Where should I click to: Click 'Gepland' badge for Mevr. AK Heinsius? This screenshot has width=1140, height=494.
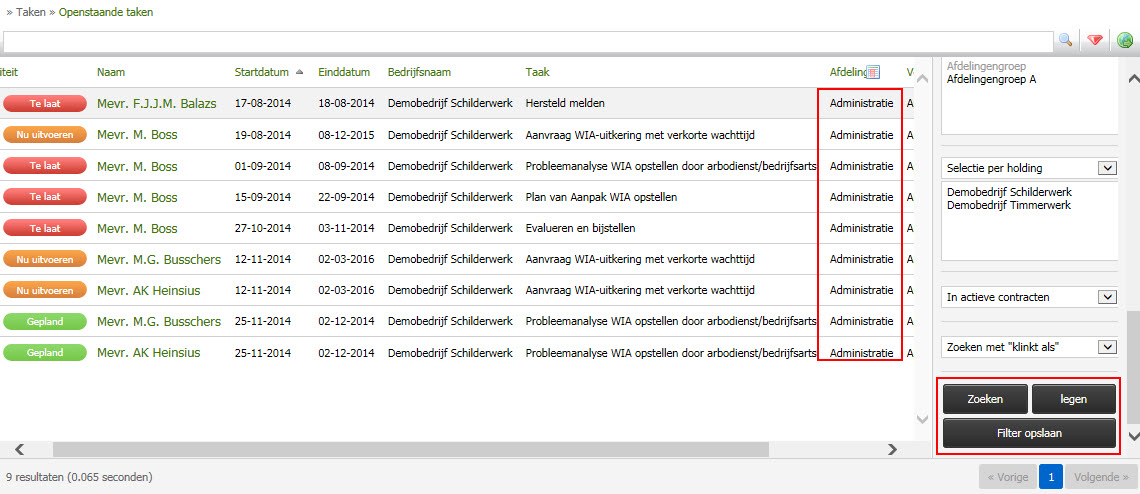[x=44, y=352]
